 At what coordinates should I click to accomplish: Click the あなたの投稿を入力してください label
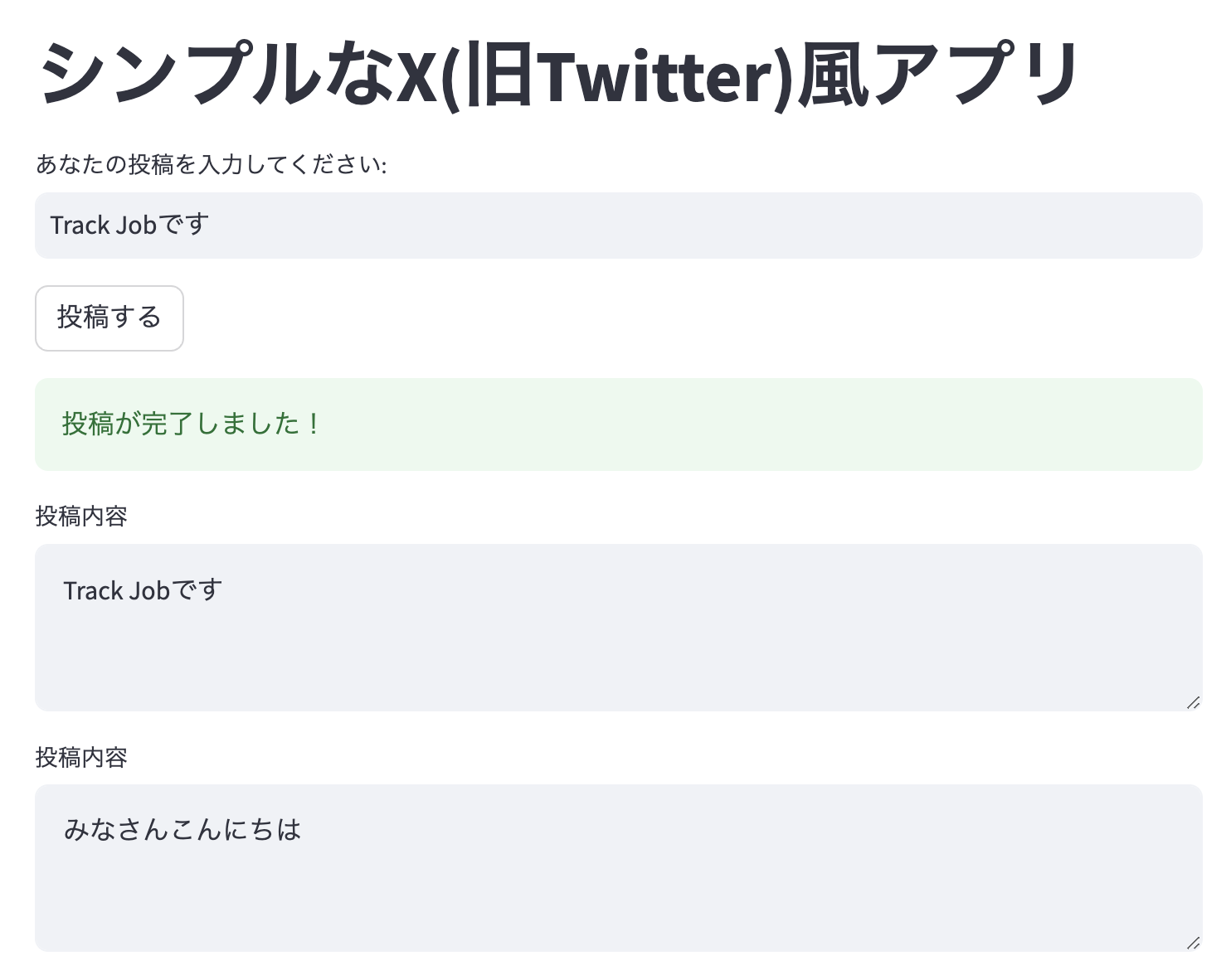(x=211, y=164)
